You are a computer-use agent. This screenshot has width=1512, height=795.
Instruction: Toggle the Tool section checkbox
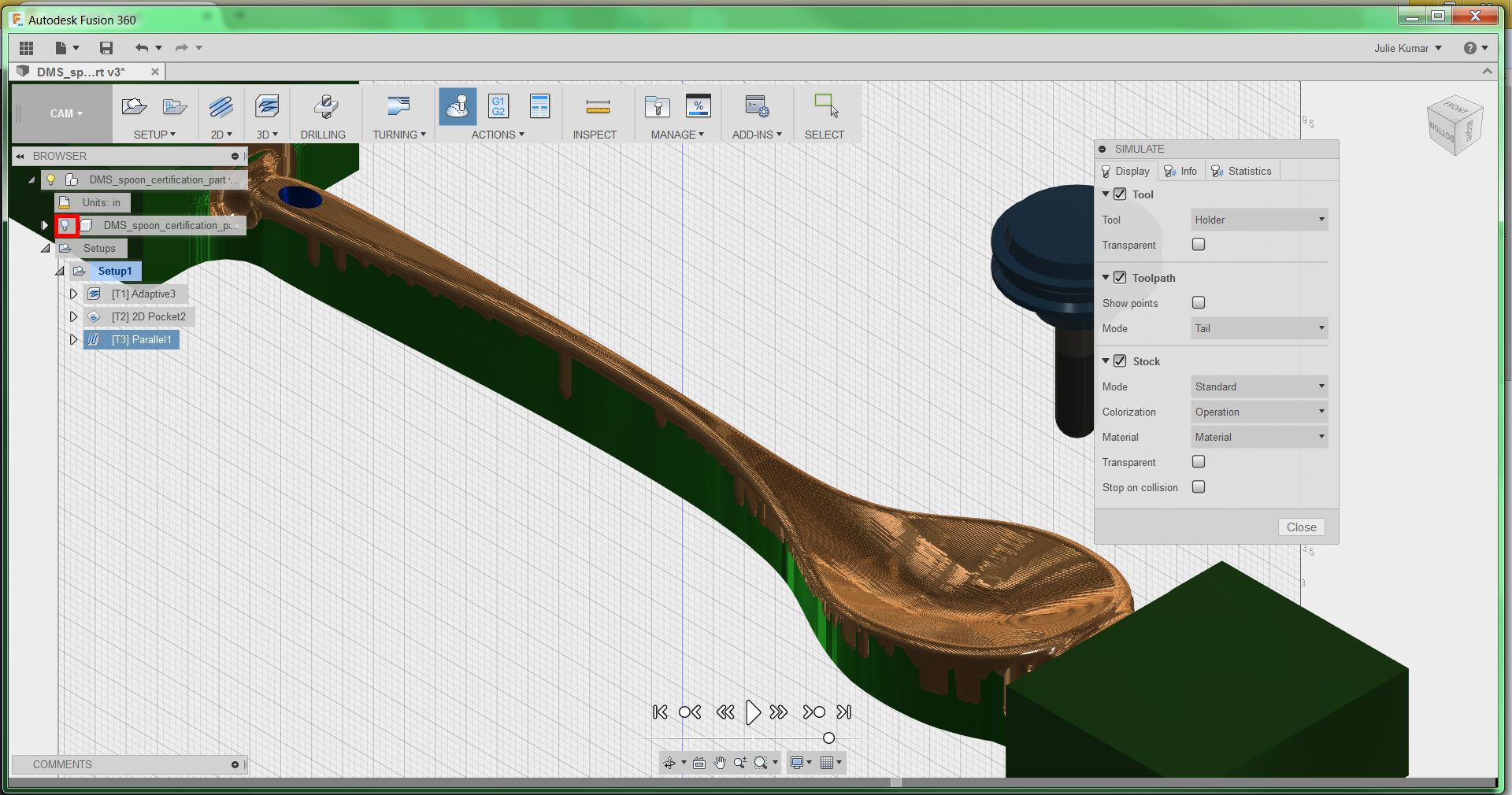[x=1120, y=194]
